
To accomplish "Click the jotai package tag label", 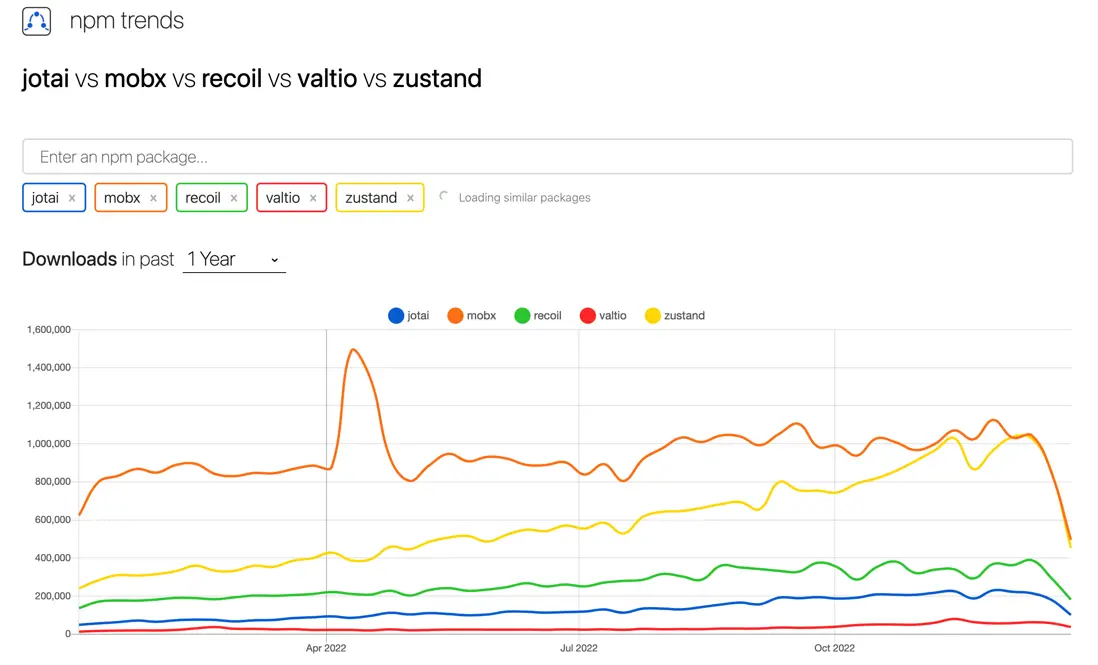I will [x=46, y=198].
